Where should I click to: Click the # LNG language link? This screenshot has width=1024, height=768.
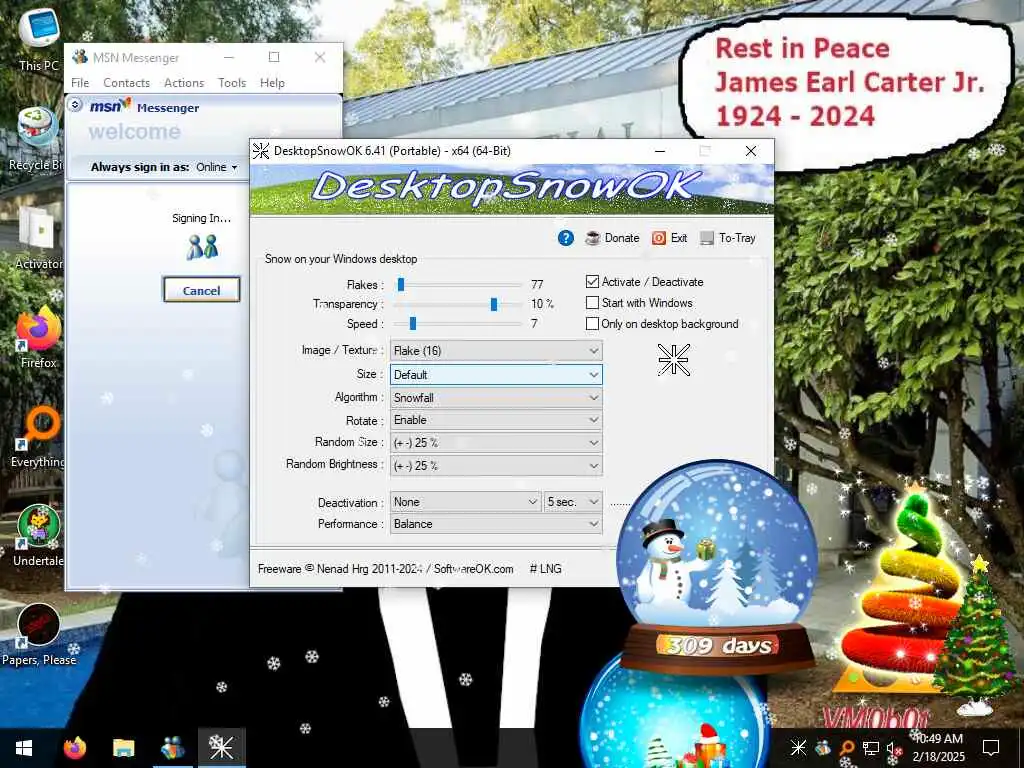(545, 569)
